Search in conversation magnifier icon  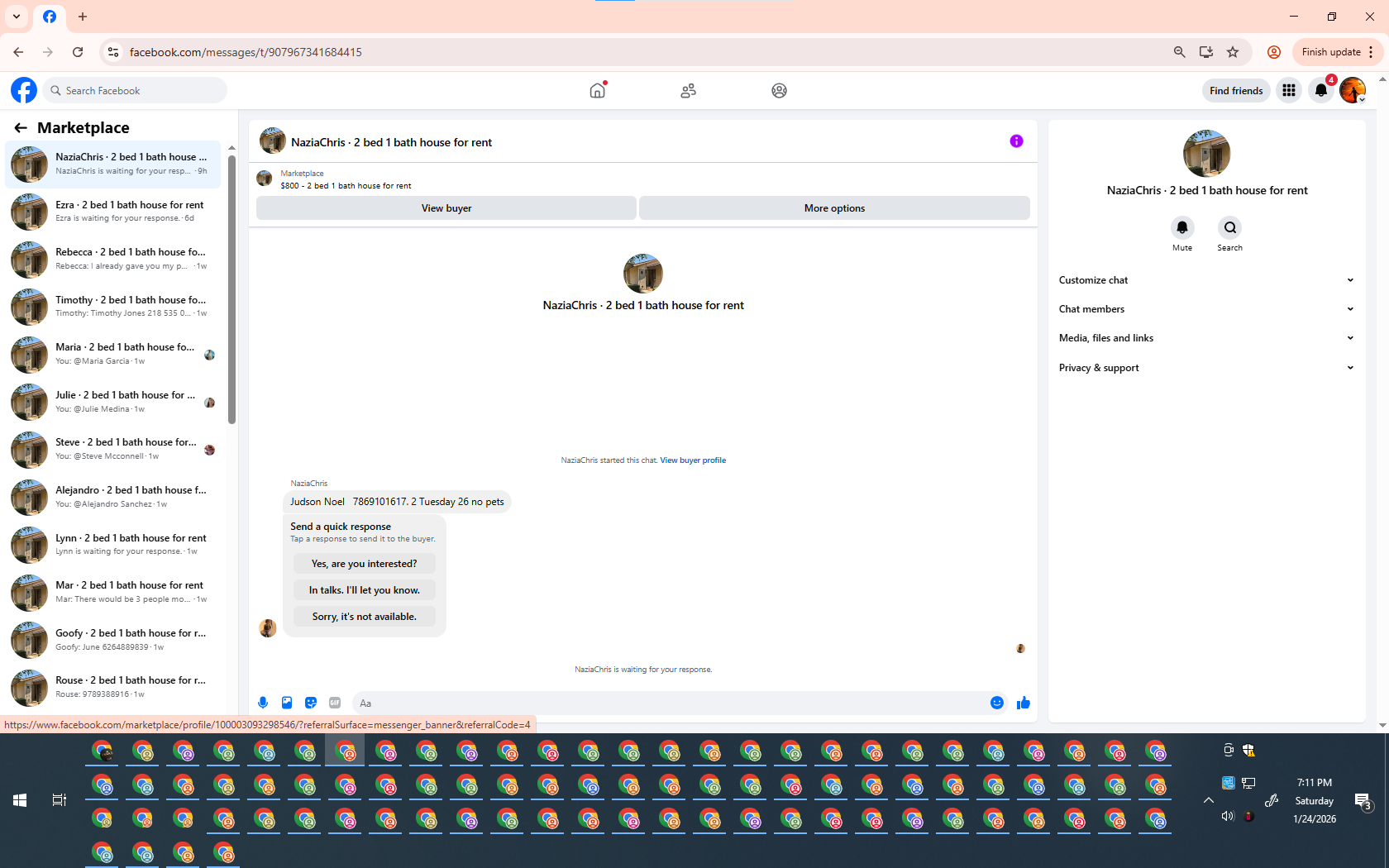click(x=1229, y=227)
